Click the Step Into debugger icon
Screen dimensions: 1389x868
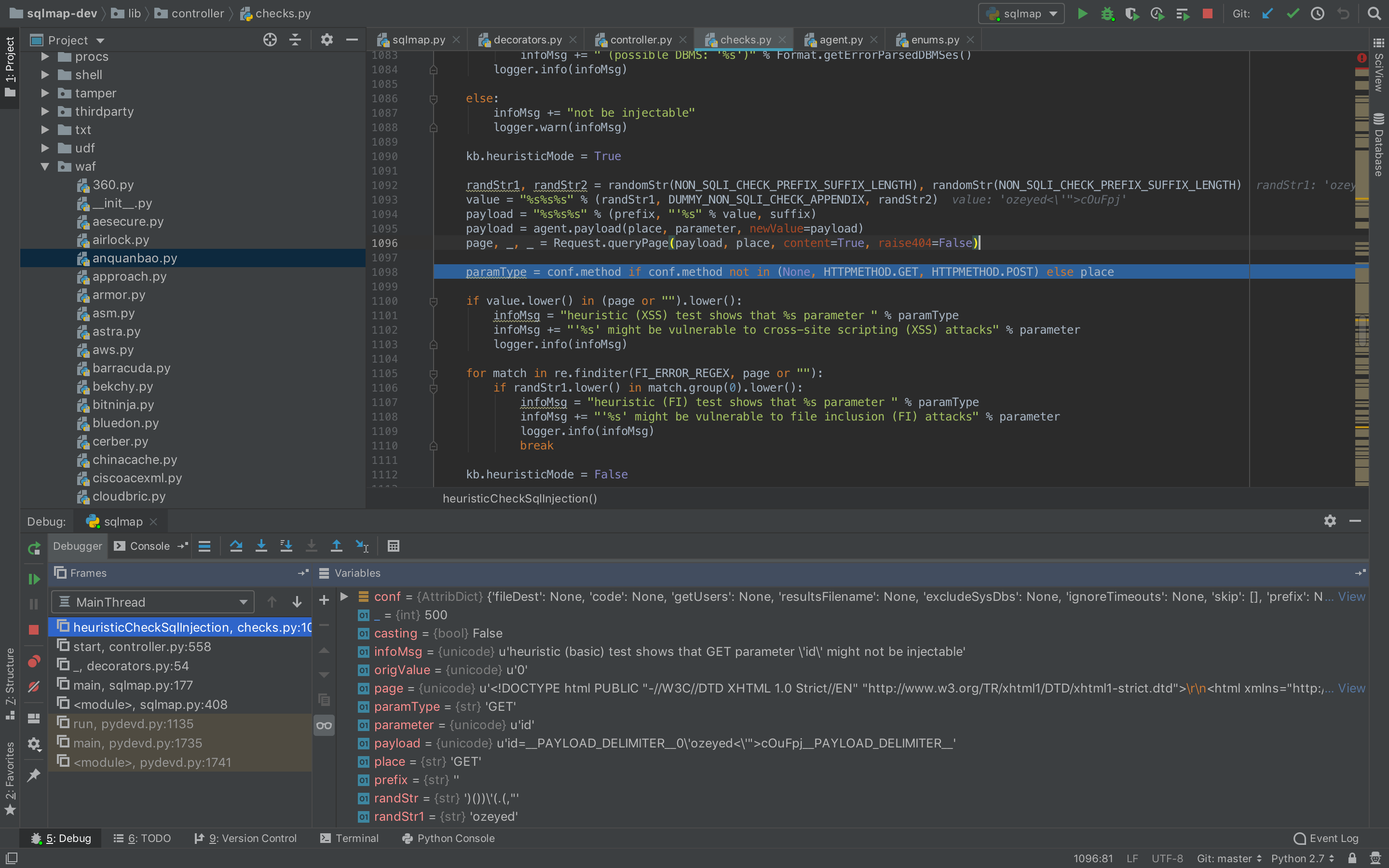(x=261, y=546)
